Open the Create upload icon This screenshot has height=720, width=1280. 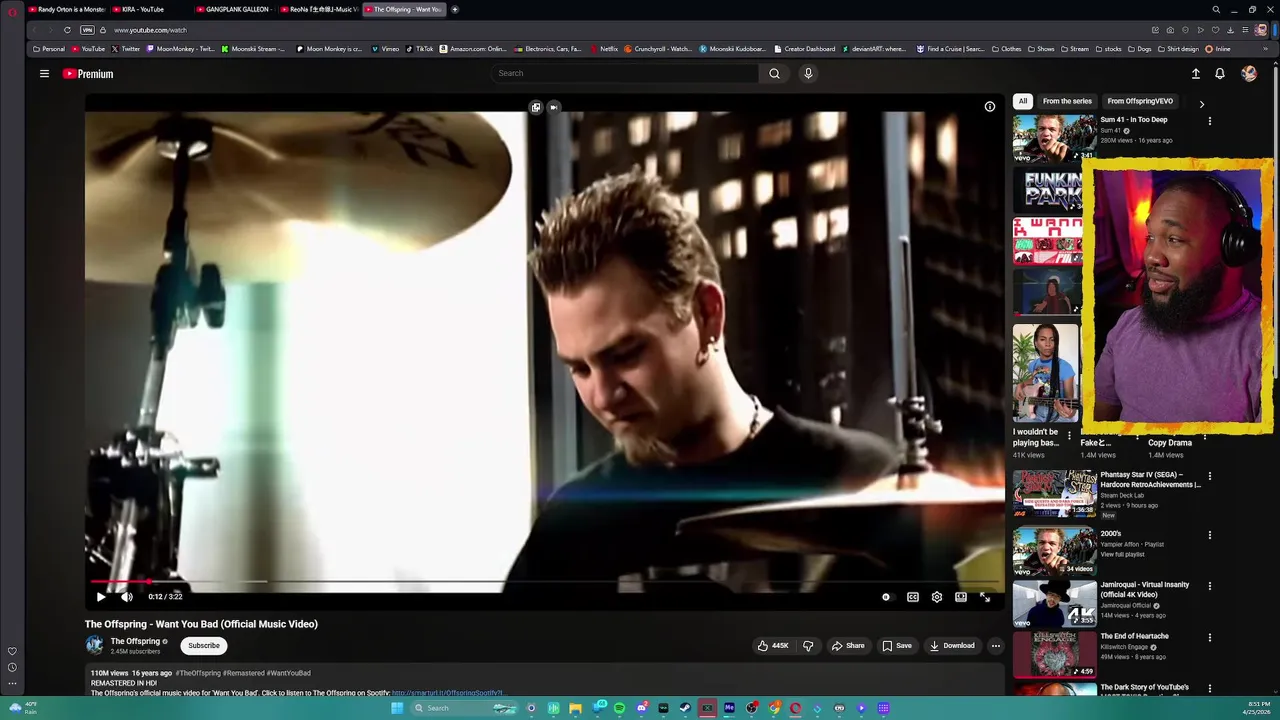pyautogui.click(x=1195, y=74)
